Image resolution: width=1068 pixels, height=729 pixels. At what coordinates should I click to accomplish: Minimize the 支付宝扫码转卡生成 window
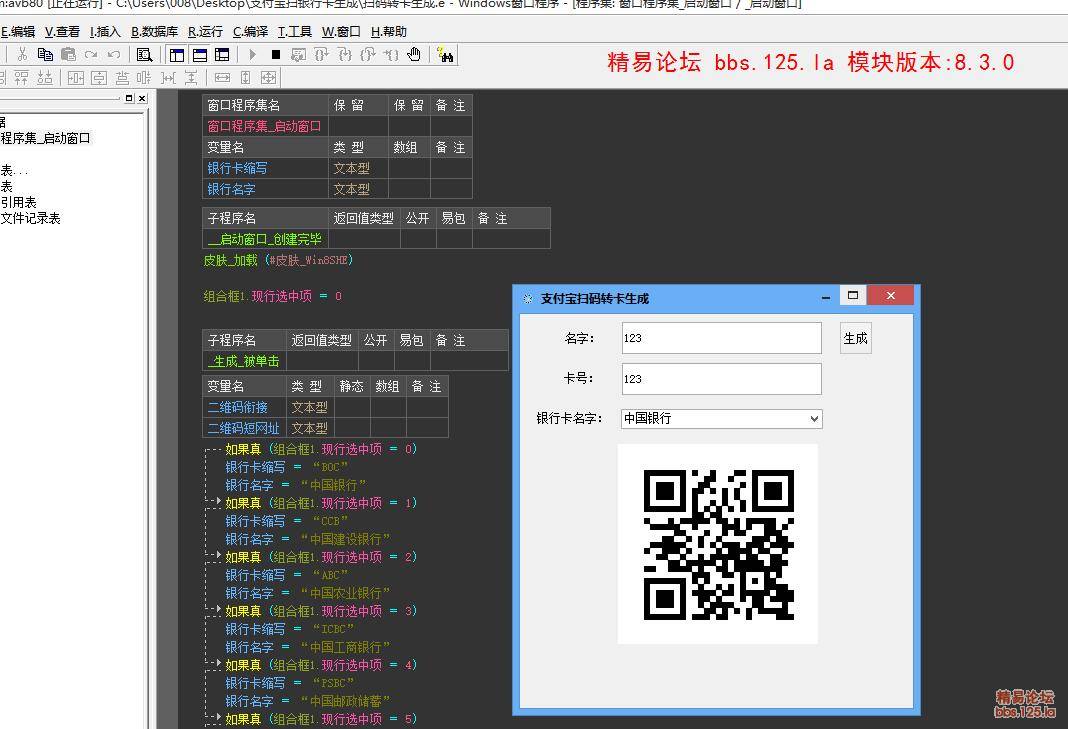click(x=826, y=298)
